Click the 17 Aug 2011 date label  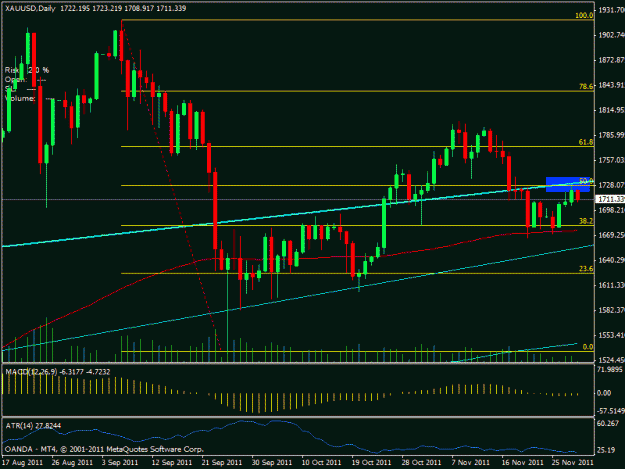click(x=22, y=462)
